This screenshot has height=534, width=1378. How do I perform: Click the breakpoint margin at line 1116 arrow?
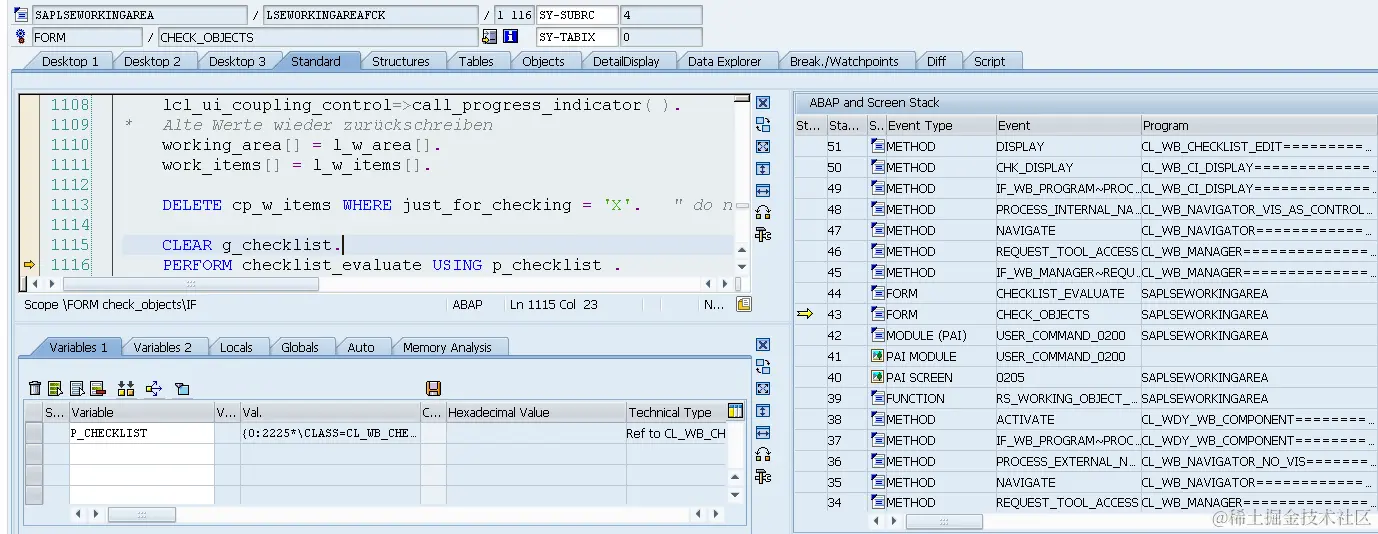pyautogui.click(x=29, y=264)
